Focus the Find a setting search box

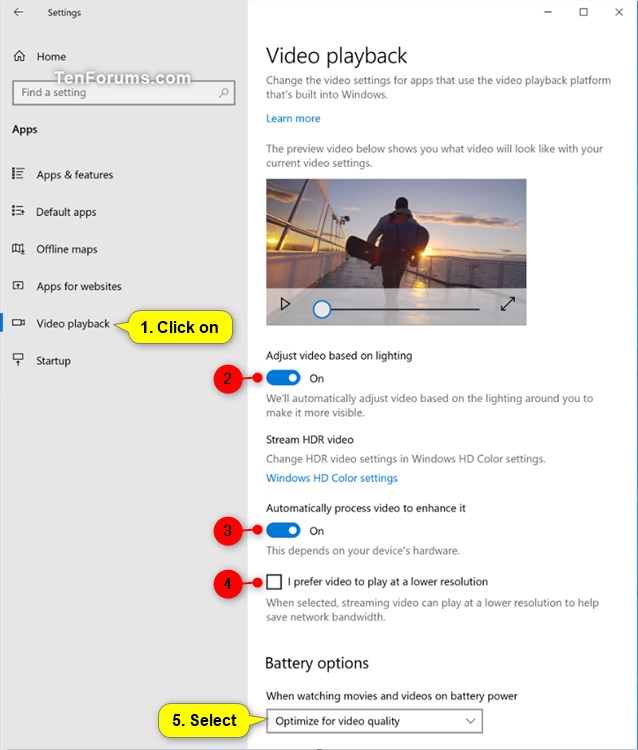click(x=123, y=92)
